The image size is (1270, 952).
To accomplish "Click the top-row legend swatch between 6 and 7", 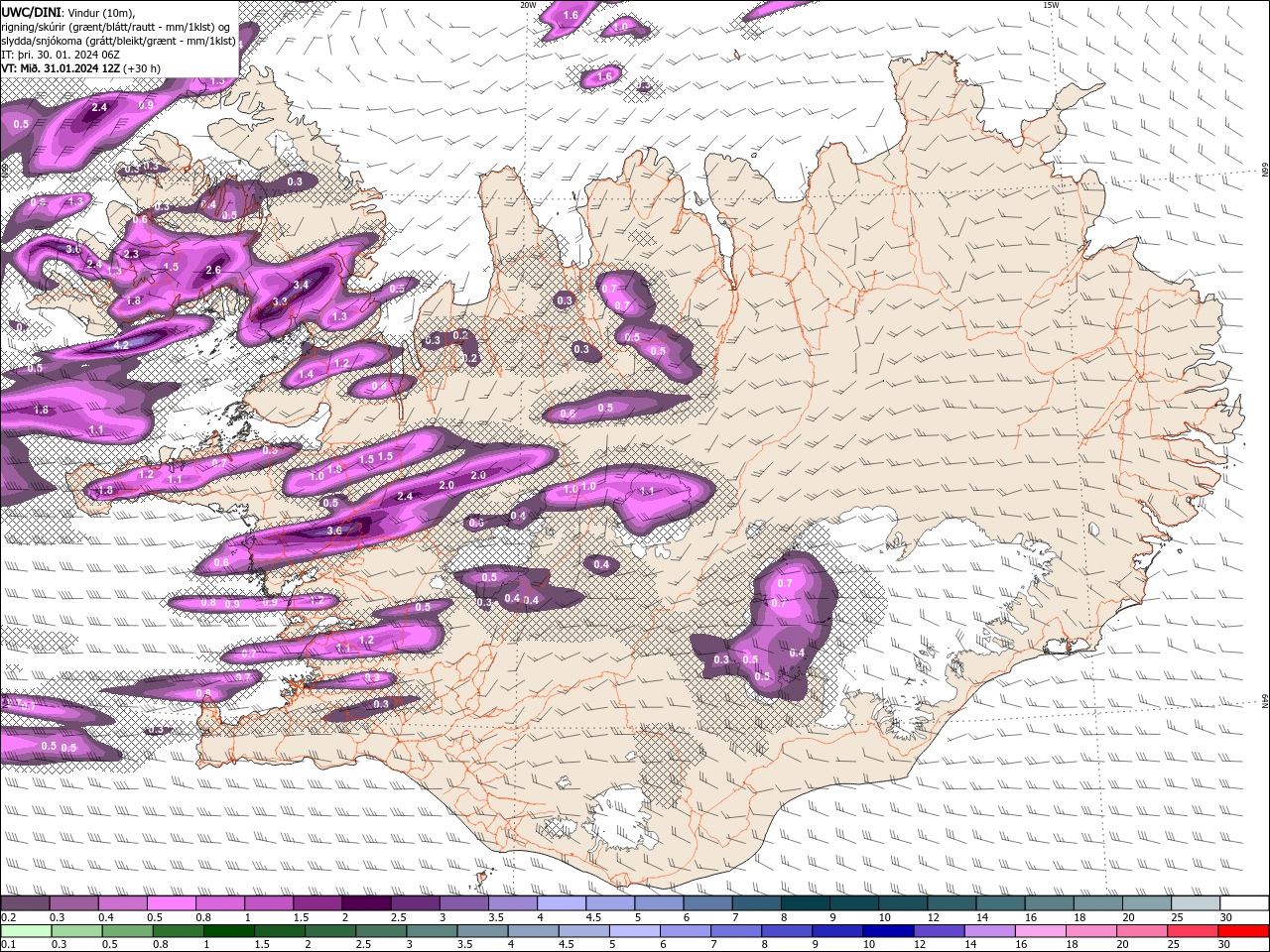I will click(x=708, y=903).
